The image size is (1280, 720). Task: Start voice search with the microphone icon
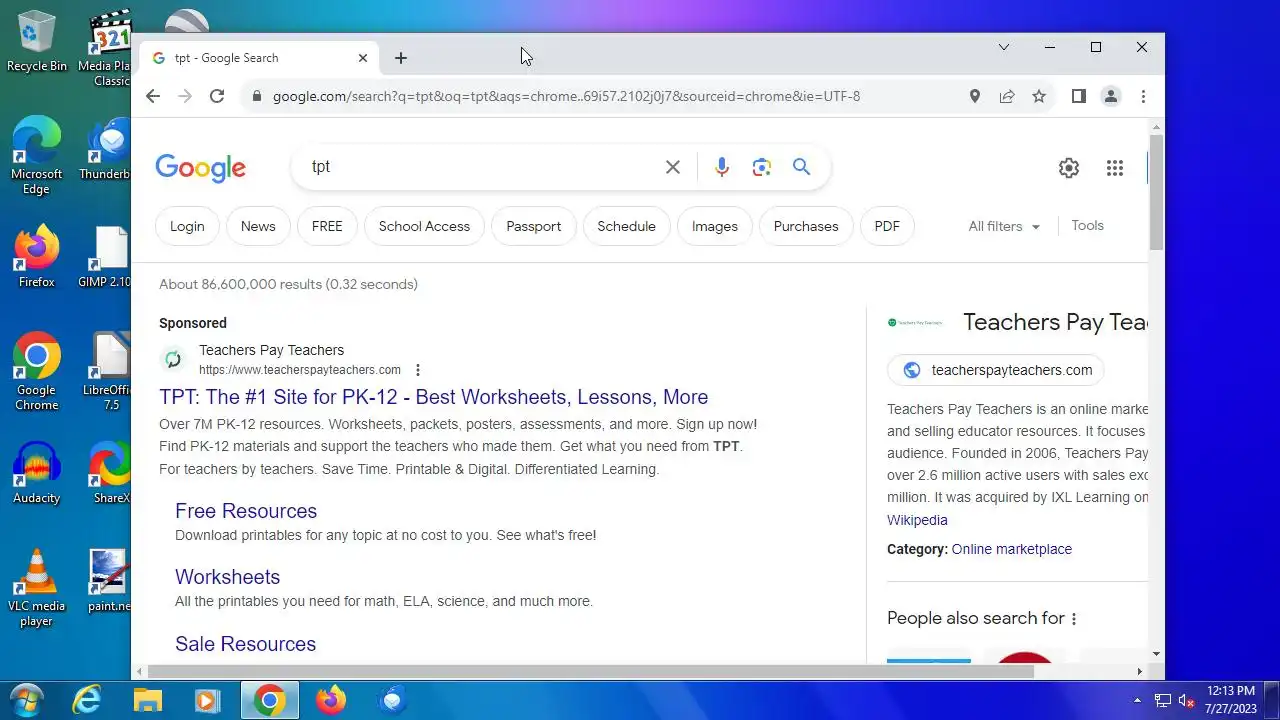(722, 167)
